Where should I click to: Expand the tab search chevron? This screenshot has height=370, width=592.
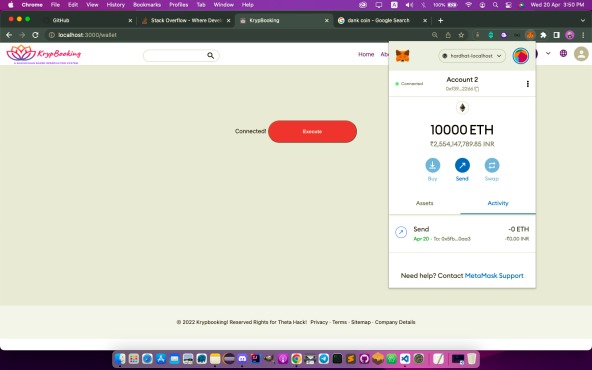point(583,20)
